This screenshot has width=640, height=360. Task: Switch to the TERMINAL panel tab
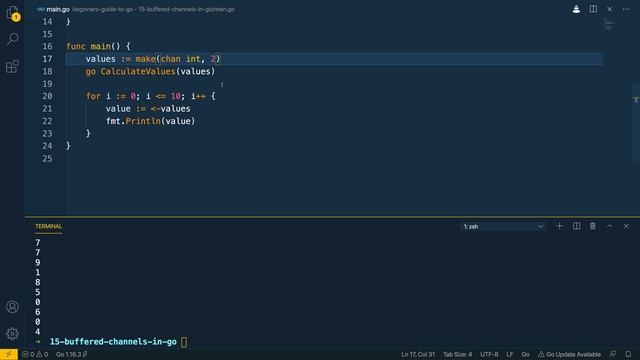[49, 227]
